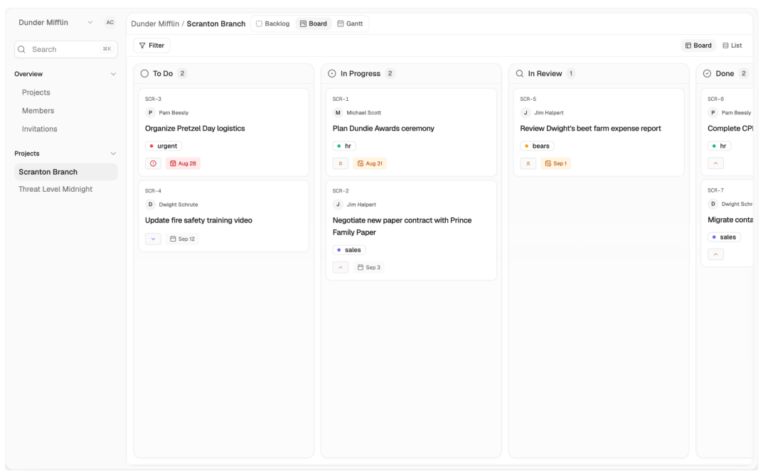Click Jim Halpert avatar on SCR-2
768x476 pixels.
coord(338,204)
